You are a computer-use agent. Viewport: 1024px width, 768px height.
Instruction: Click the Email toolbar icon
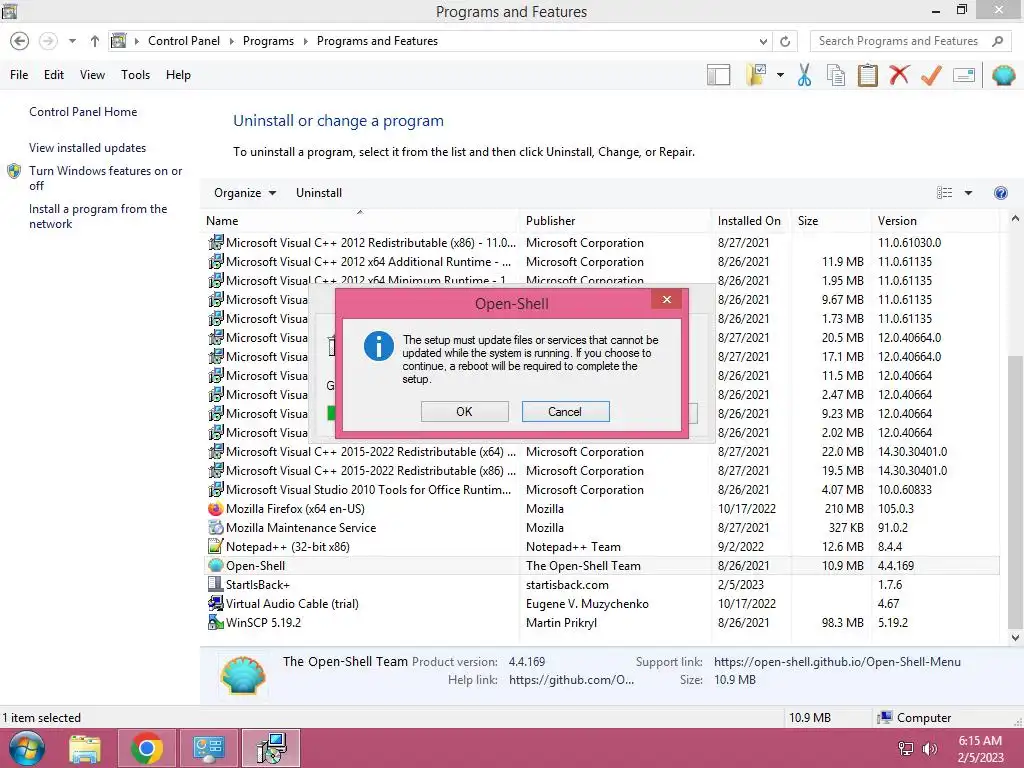[964, 75]
